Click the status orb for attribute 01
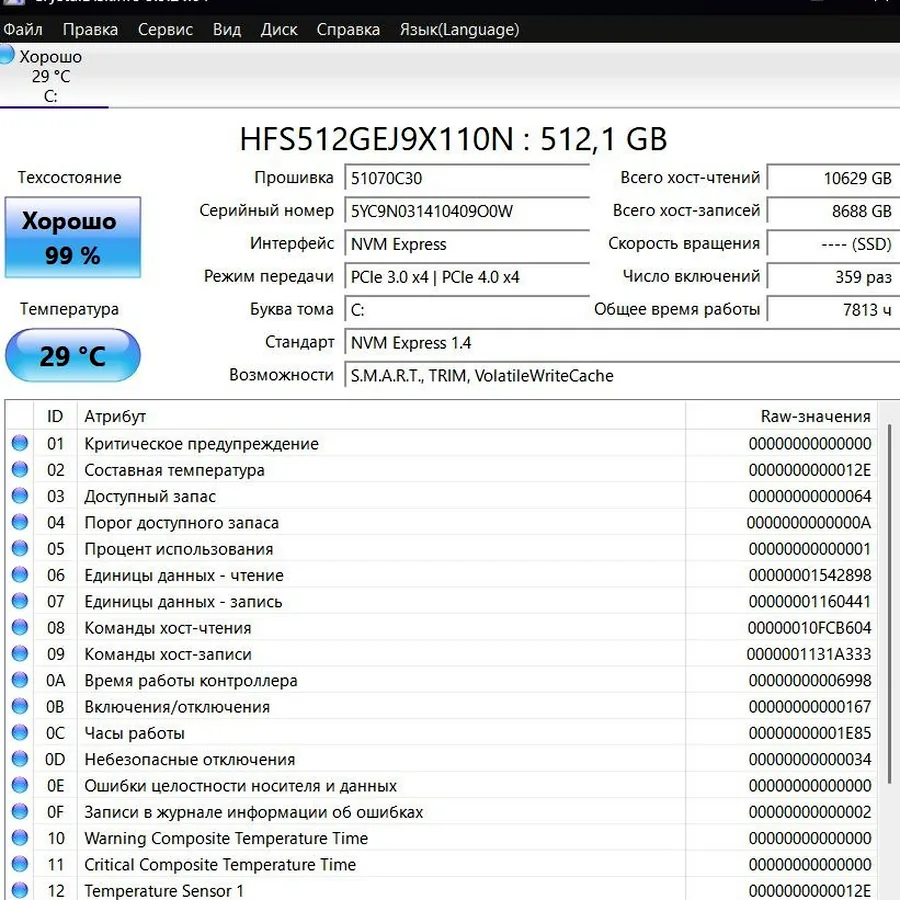The height and width of the screenshot is (900, 900). 20,443
